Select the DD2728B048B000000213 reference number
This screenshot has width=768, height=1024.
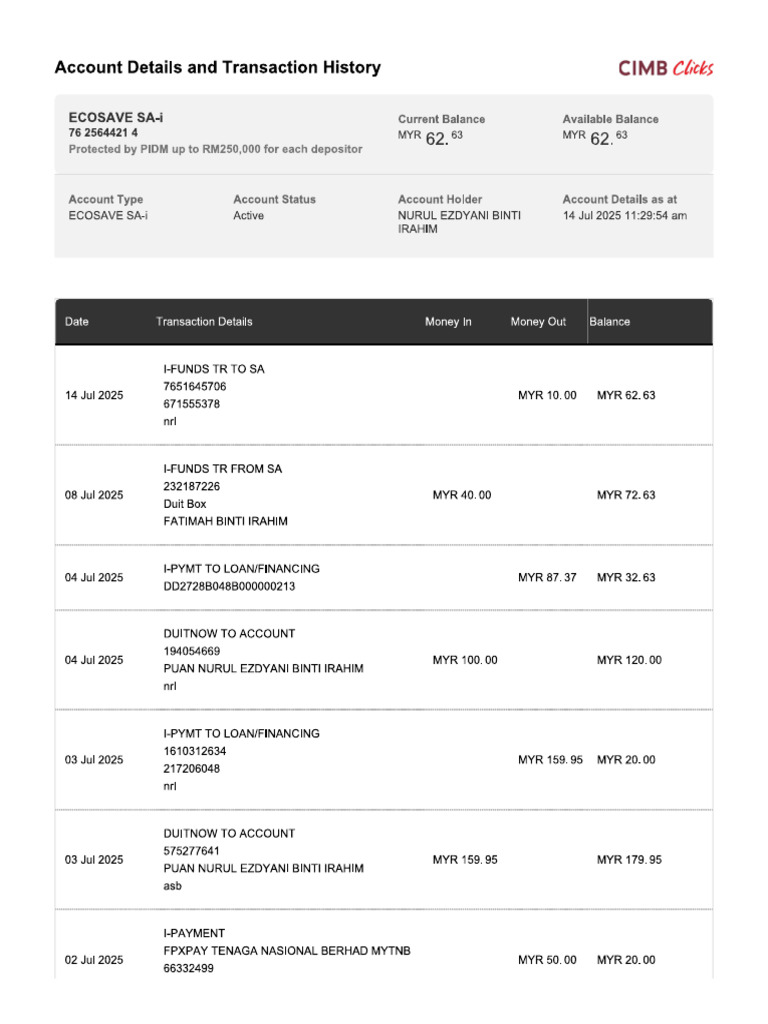(x=229, y=586)
